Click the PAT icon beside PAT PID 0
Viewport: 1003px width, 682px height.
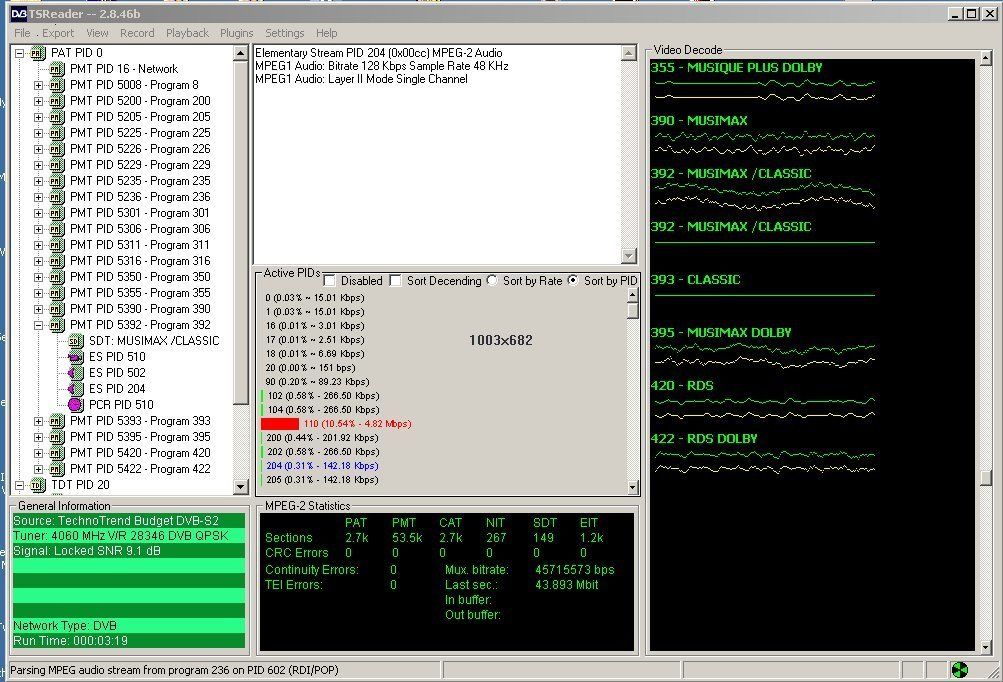point(38,53)
